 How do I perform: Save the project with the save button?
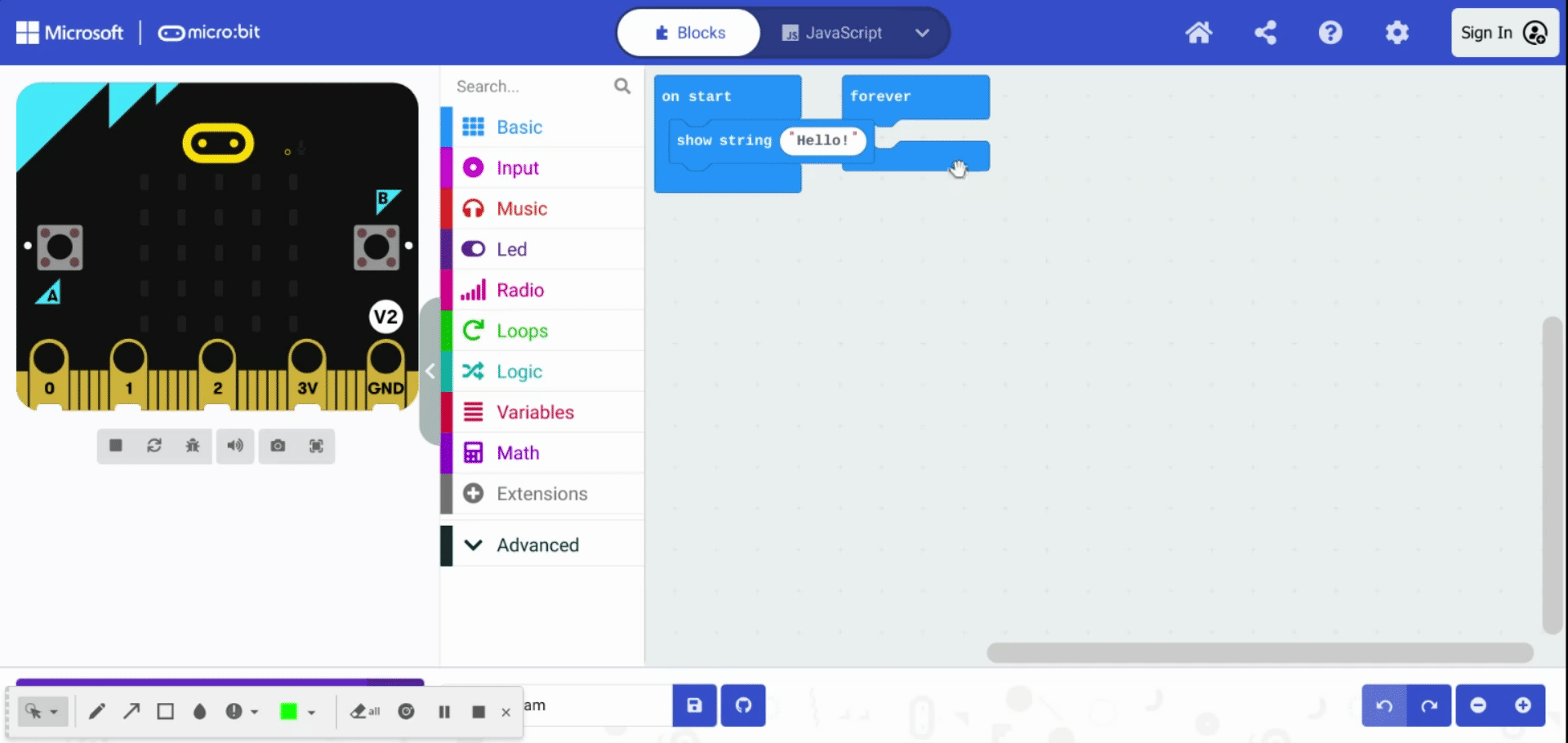pos(693,705)
